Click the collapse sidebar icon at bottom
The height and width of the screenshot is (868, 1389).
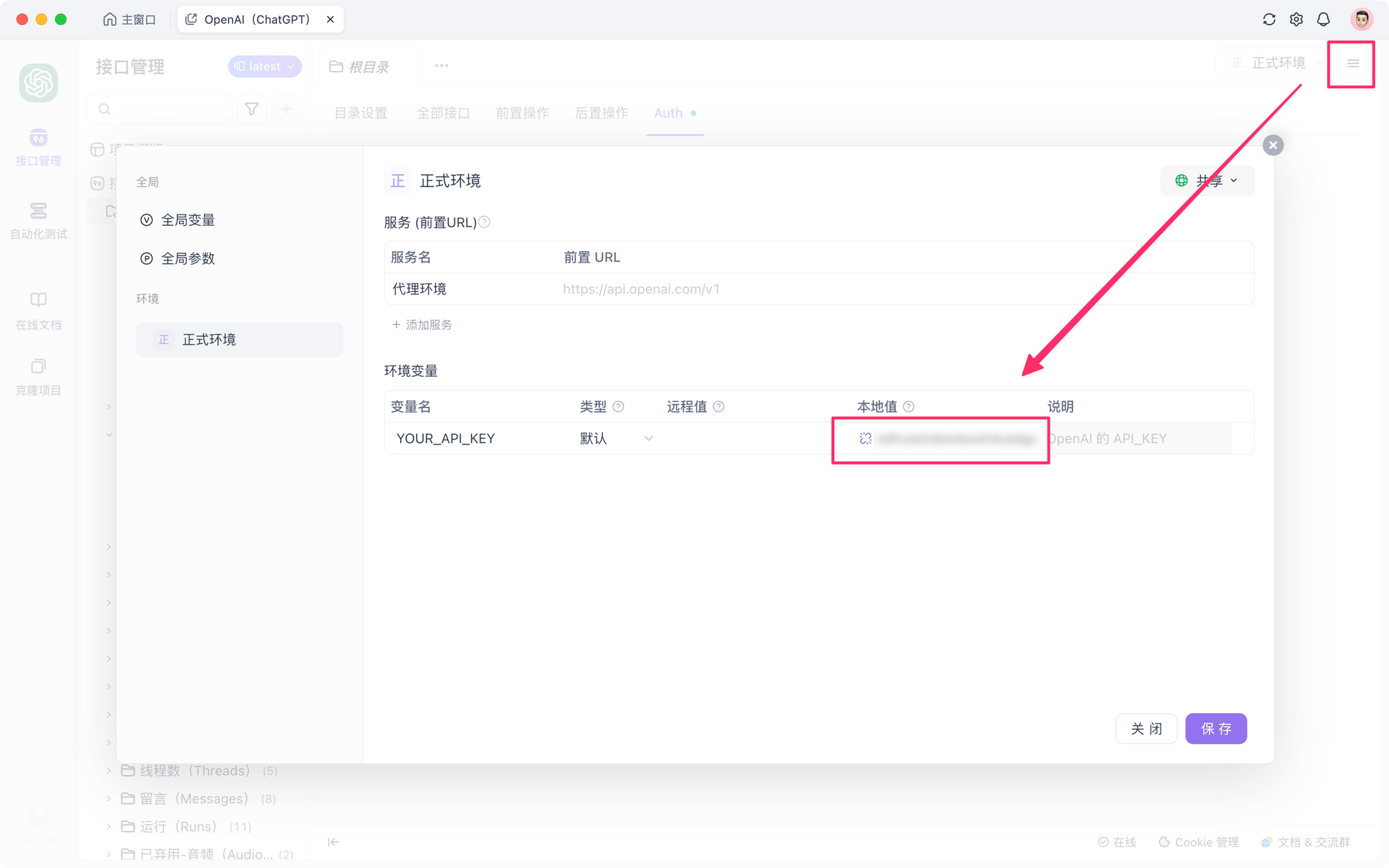(333, 842)
